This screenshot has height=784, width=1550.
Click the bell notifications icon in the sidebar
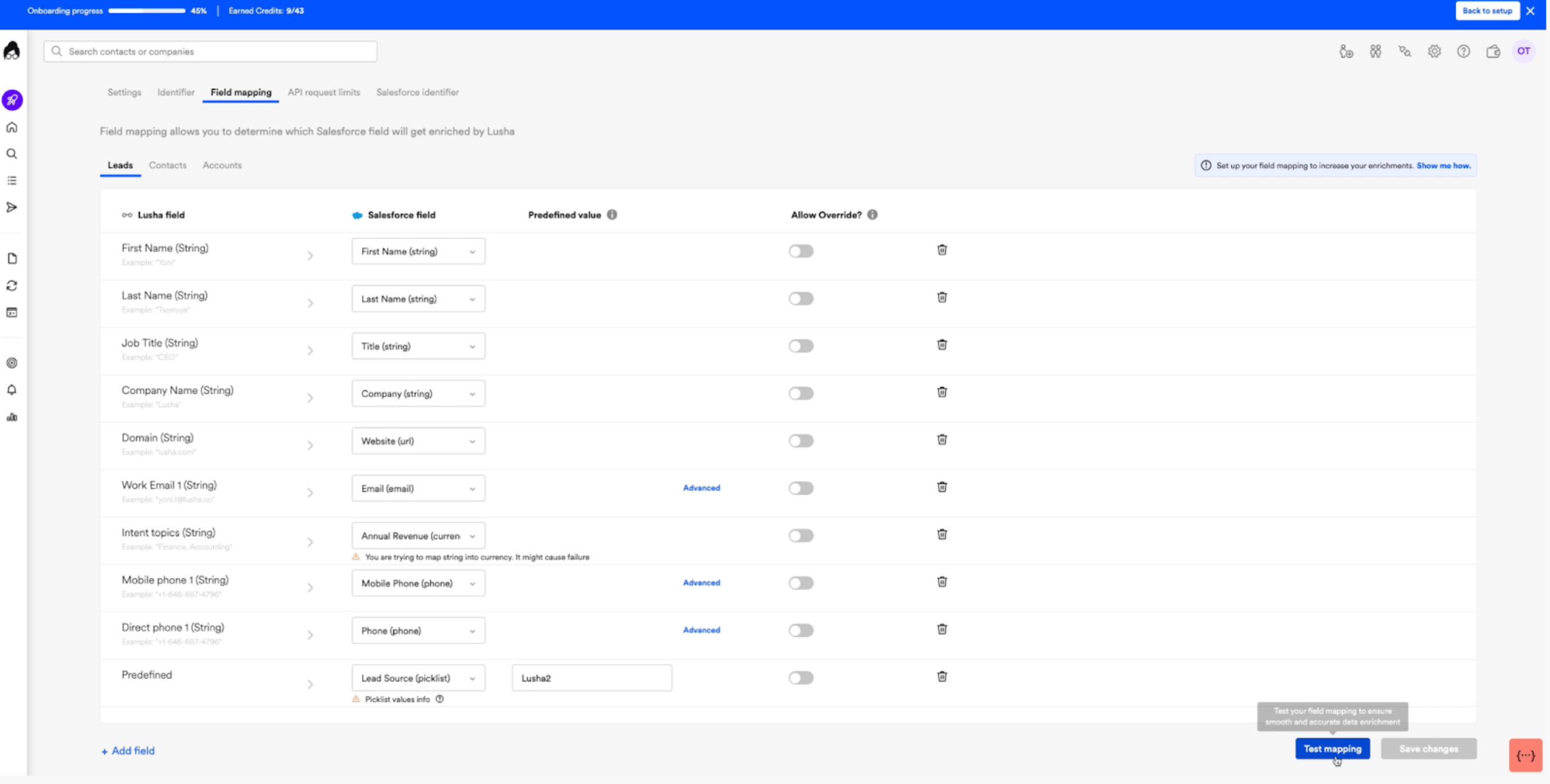coord(12,390)
